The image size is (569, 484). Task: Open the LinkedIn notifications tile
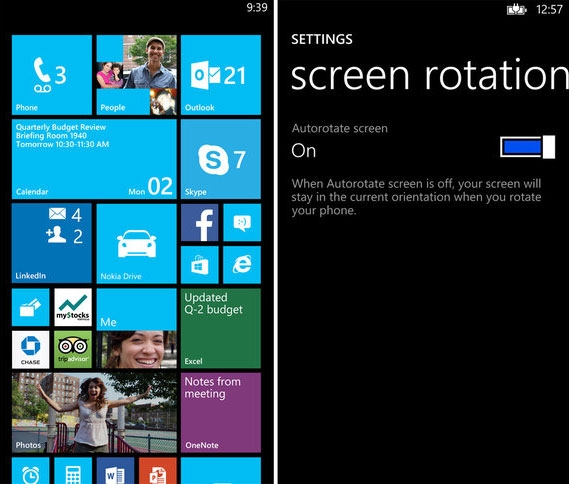(x=52, y=243)
